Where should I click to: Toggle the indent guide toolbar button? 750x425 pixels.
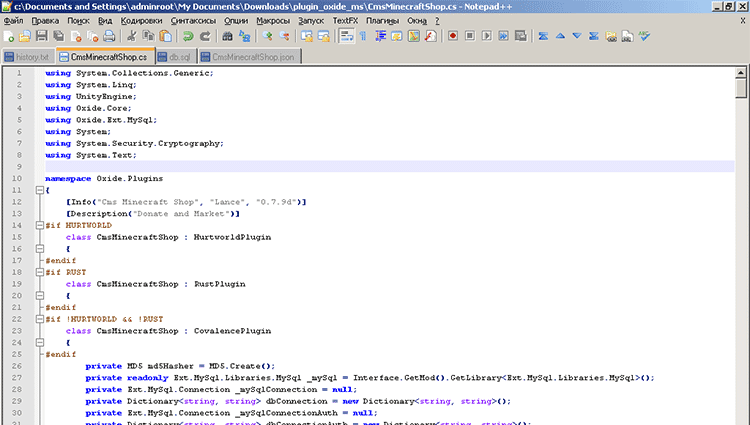(378, 36)
